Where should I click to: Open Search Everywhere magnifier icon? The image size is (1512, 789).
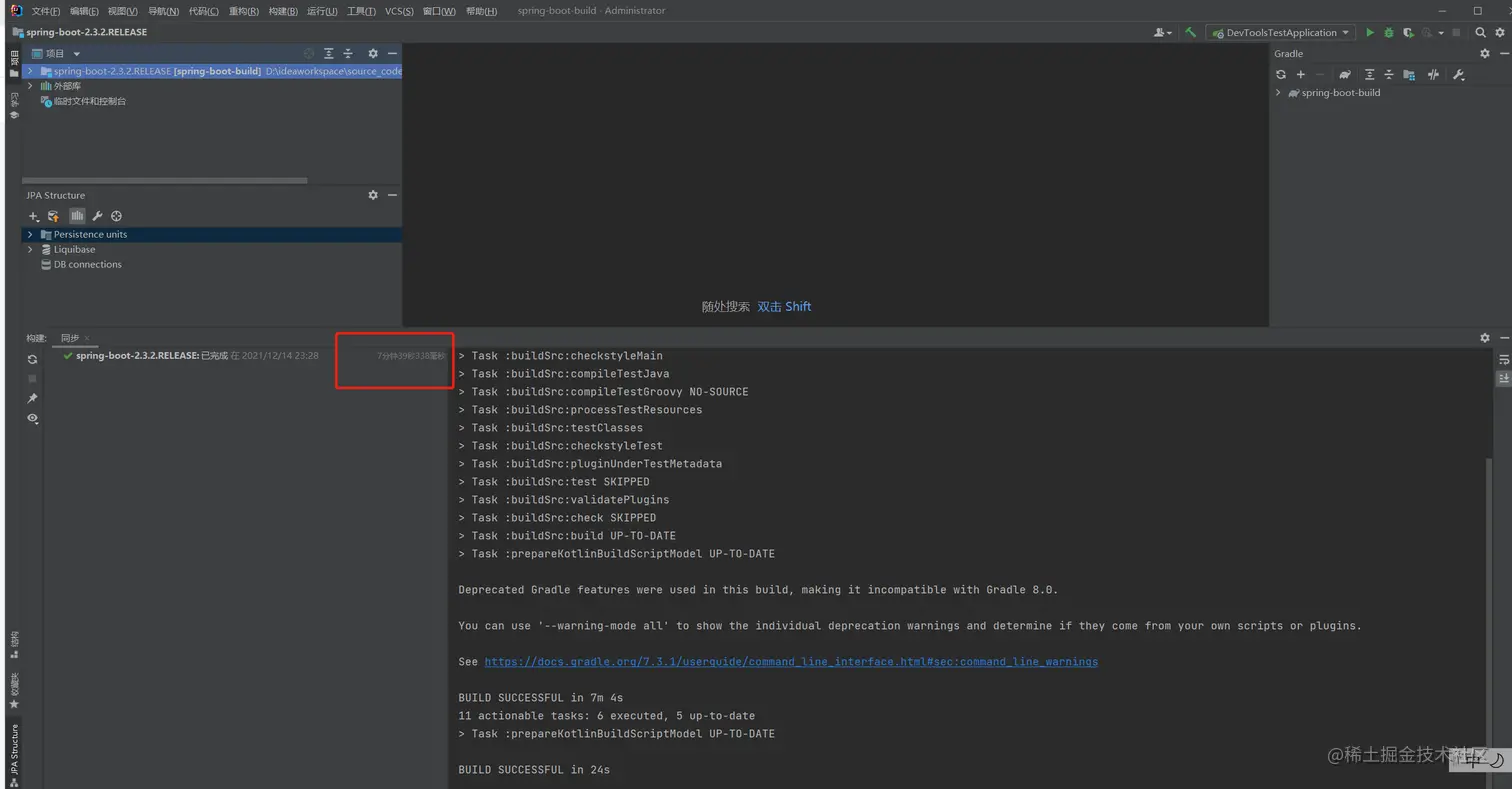pyautogui.click(x=1481, y=33)
